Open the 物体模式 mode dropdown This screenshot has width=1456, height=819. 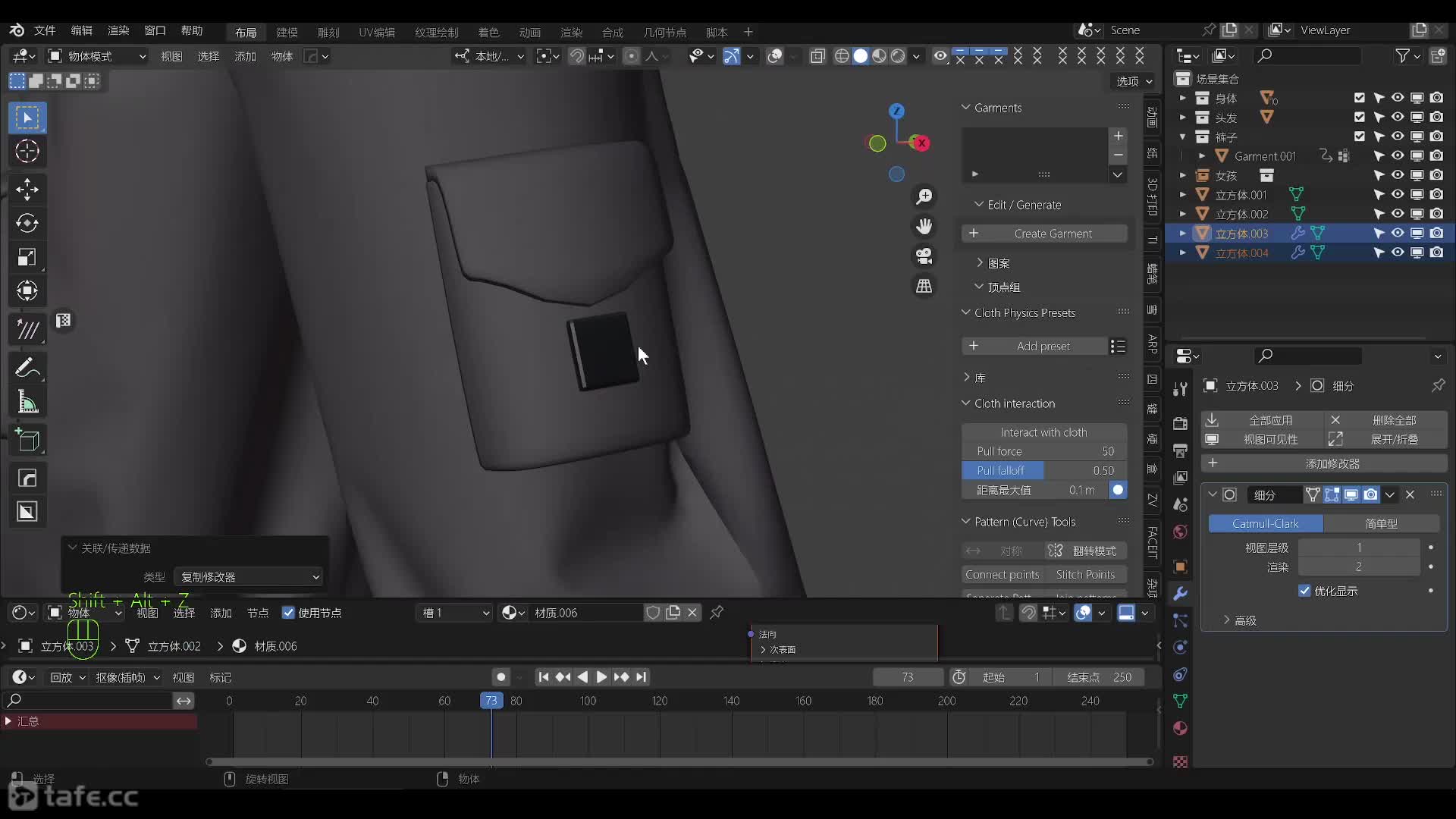point(97,56)
